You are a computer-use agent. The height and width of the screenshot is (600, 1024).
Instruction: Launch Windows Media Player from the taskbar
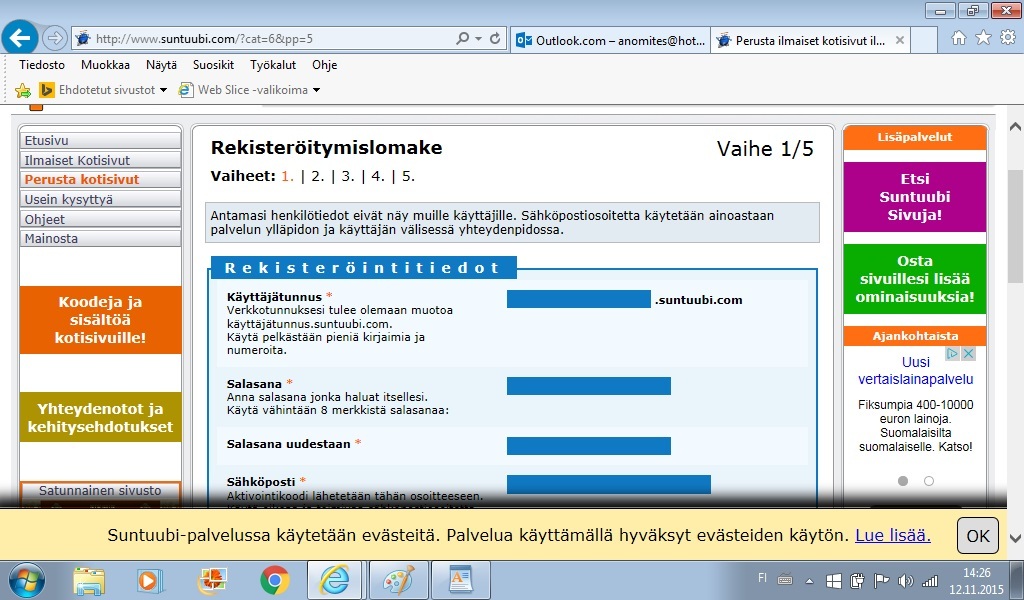click(x=149, y=580)
